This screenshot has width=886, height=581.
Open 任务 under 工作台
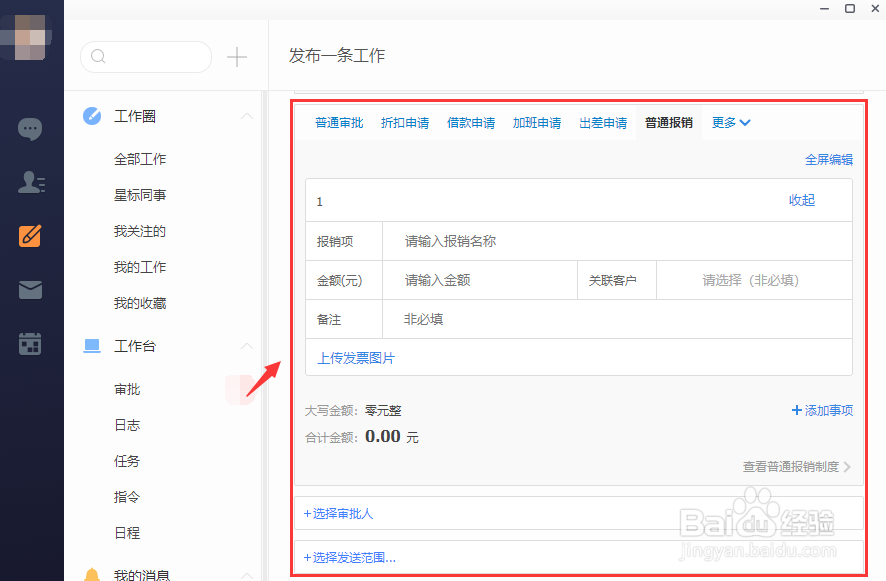pyautogui.click(x=127, y=461)
